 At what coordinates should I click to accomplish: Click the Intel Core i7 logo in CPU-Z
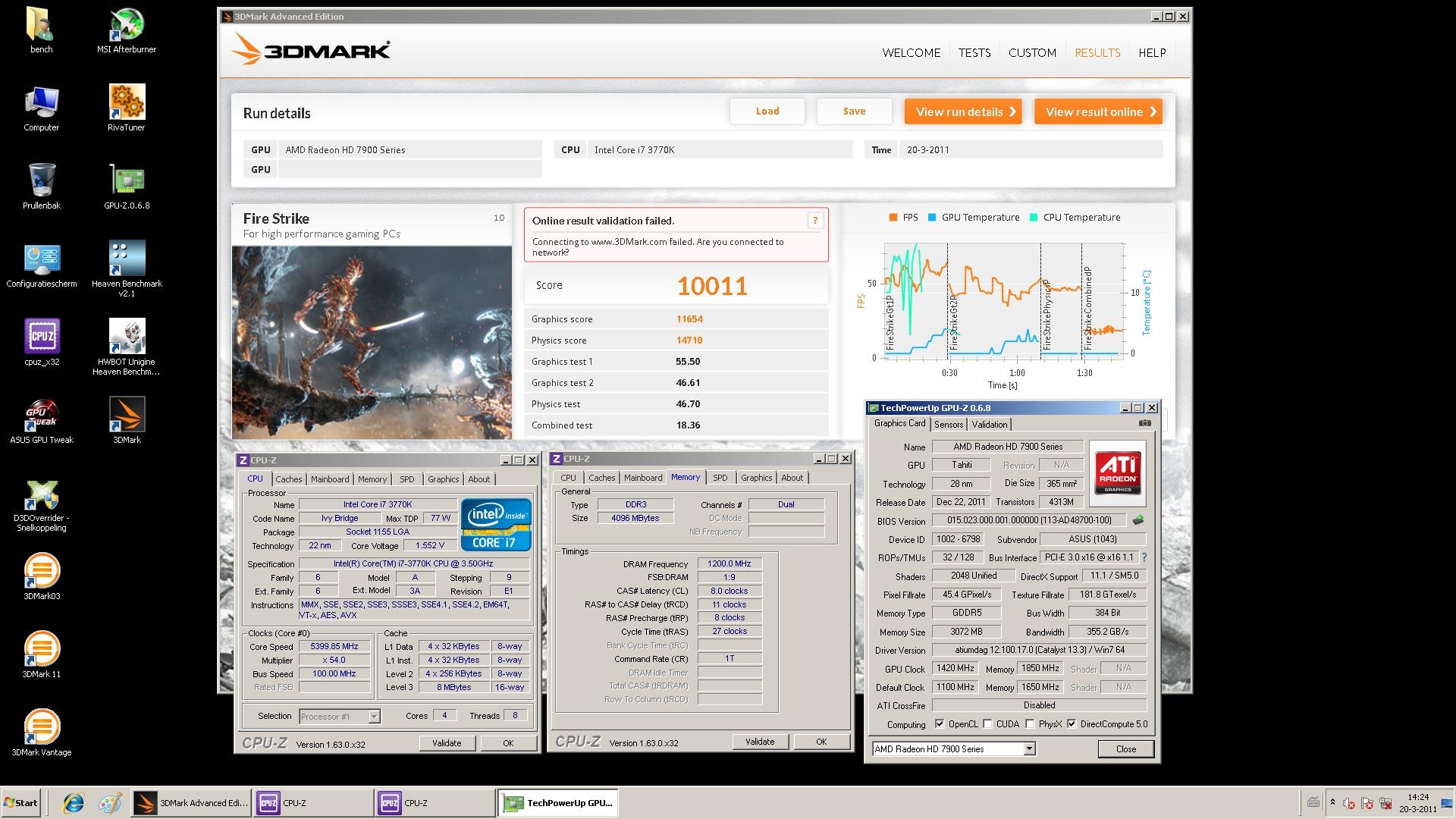pyautogui.click(x=496, y=524)
